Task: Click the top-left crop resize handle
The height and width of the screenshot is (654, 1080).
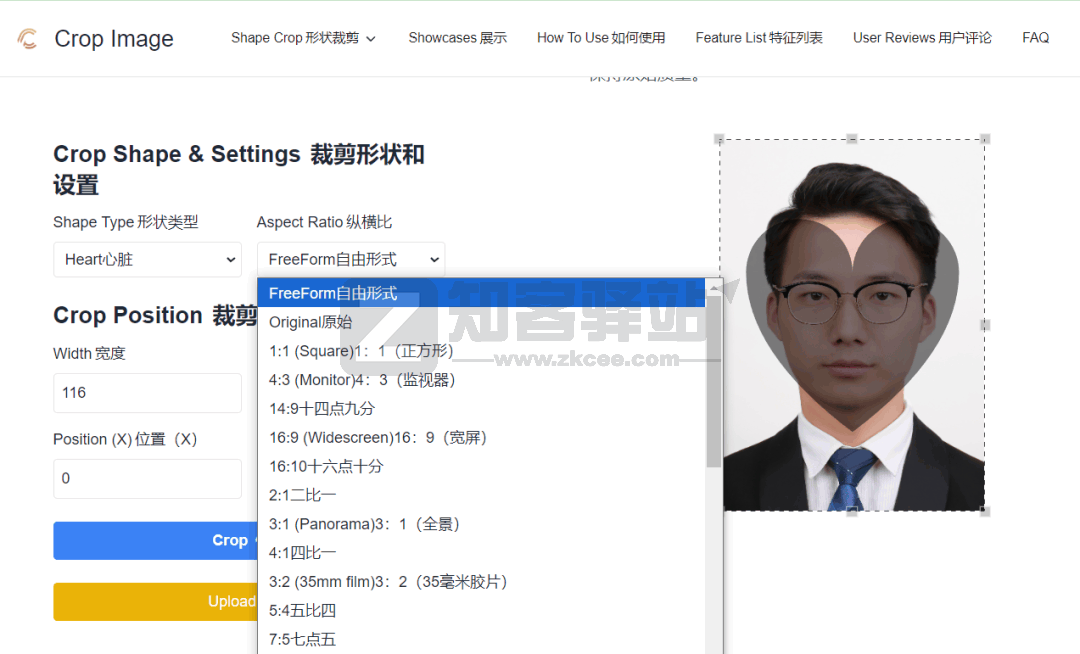Action: click(719, 139)
